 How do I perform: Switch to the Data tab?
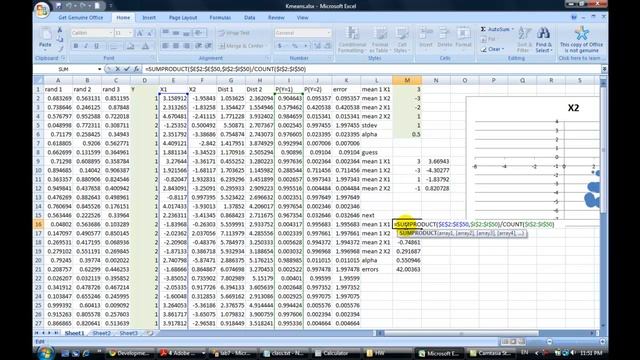[249, 18]
